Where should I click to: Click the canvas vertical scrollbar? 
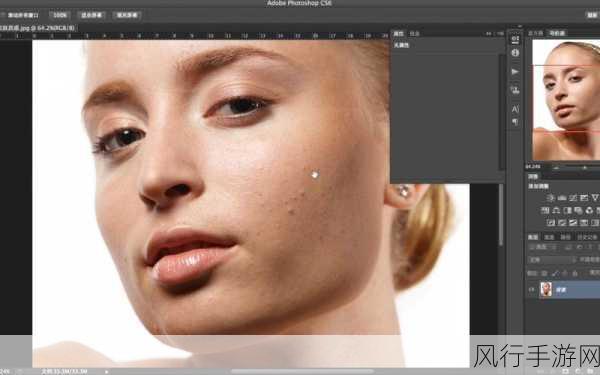click(x=501, y=215)
